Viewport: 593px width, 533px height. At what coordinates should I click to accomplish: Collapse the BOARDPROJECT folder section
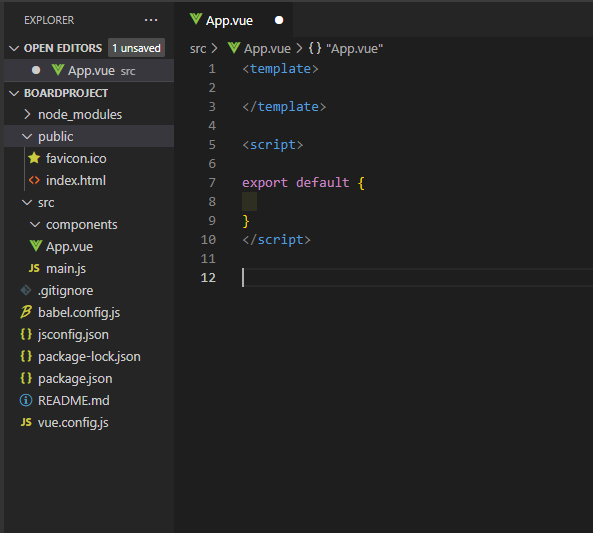pyautogui.click(x=14, y=93)
